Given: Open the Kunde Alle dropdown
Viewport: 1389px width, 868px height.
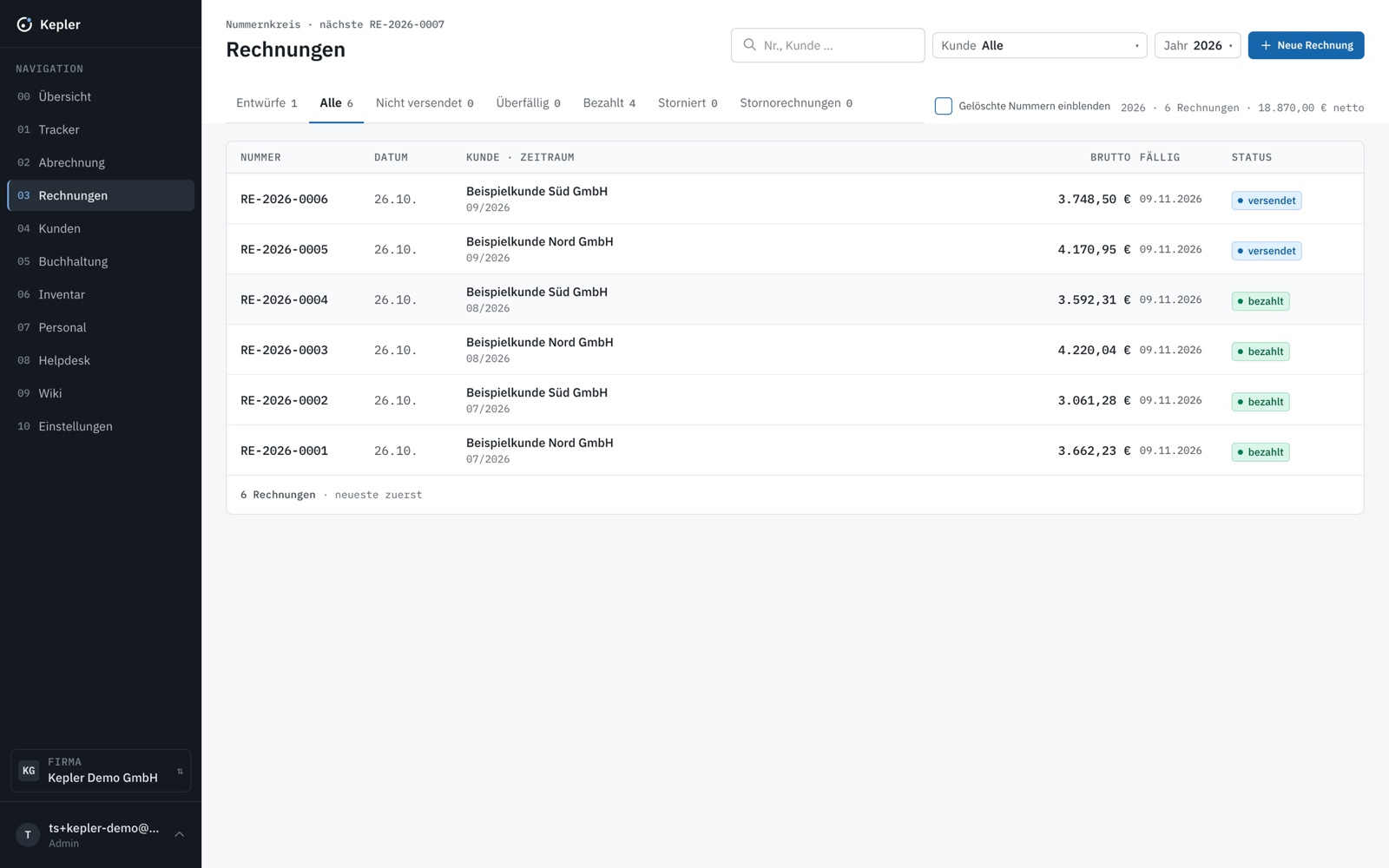Looking at the screenshot, I should pos(1039,45).
